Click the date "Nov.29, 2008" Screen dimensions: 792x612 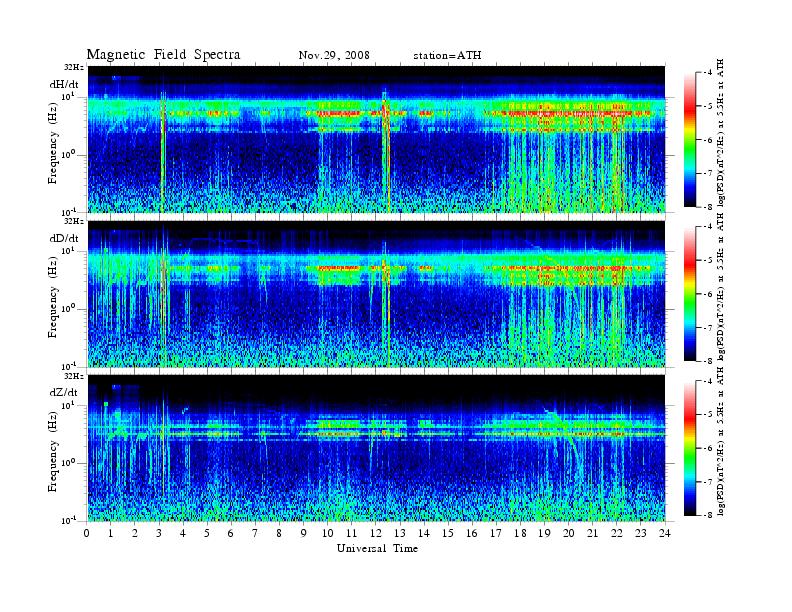(334, 55)
